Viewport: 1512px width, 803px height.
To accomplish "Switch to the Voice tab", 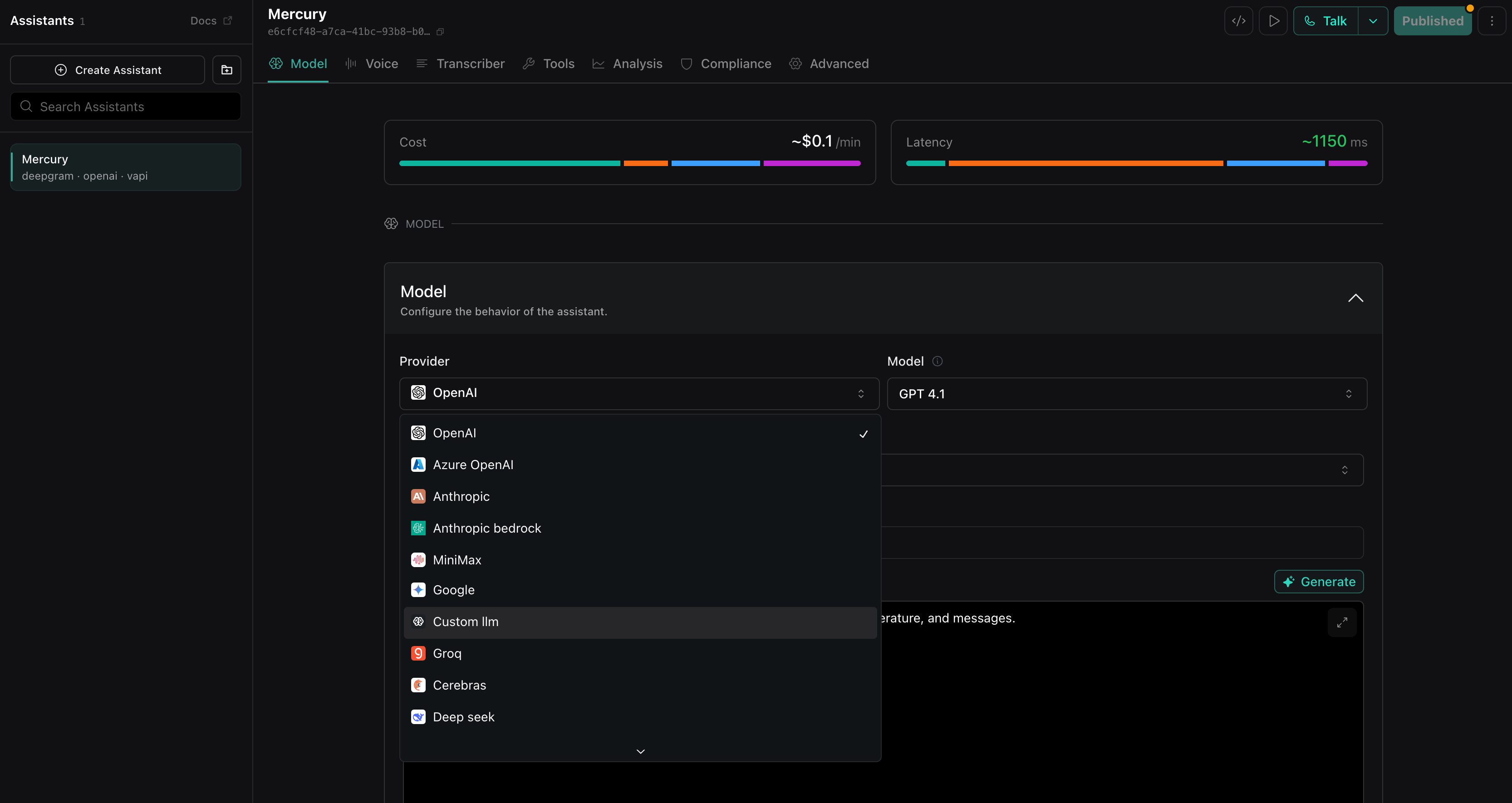I will pos(372,64).
